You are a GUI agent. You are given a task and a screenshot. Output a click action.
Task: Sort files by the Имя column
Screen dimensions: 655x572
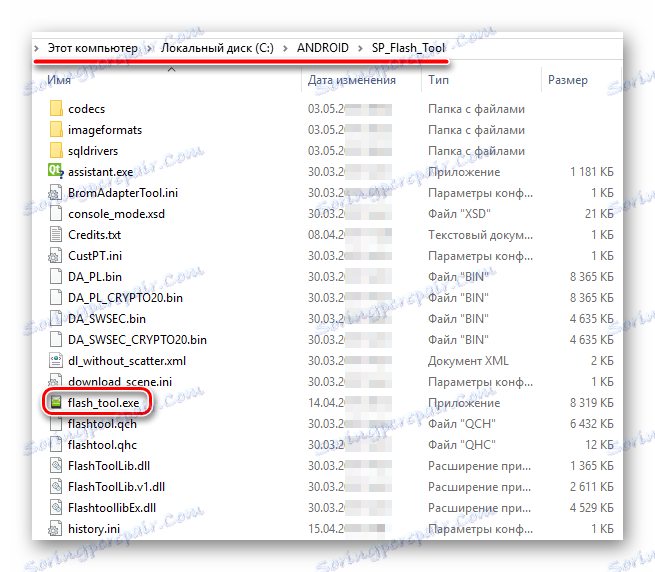pyautogui.click(x=59, y=79)
